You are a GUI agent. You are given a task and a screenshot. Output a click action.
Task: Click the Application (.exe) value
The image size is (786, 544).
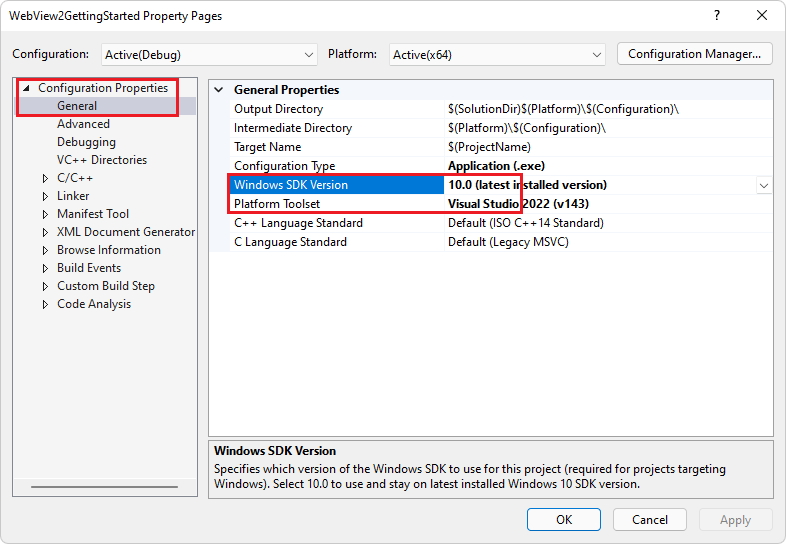[496, 166]
